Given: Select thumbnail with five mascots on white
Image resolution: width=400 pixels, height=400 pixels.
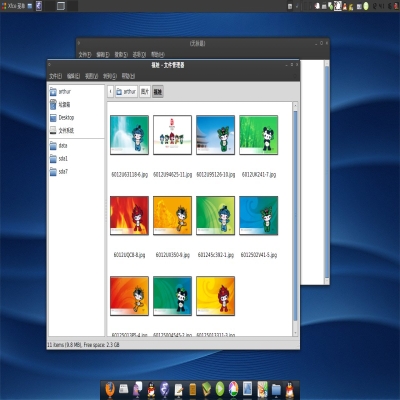Looking at the screenshot, I should (x=172, y=135).
